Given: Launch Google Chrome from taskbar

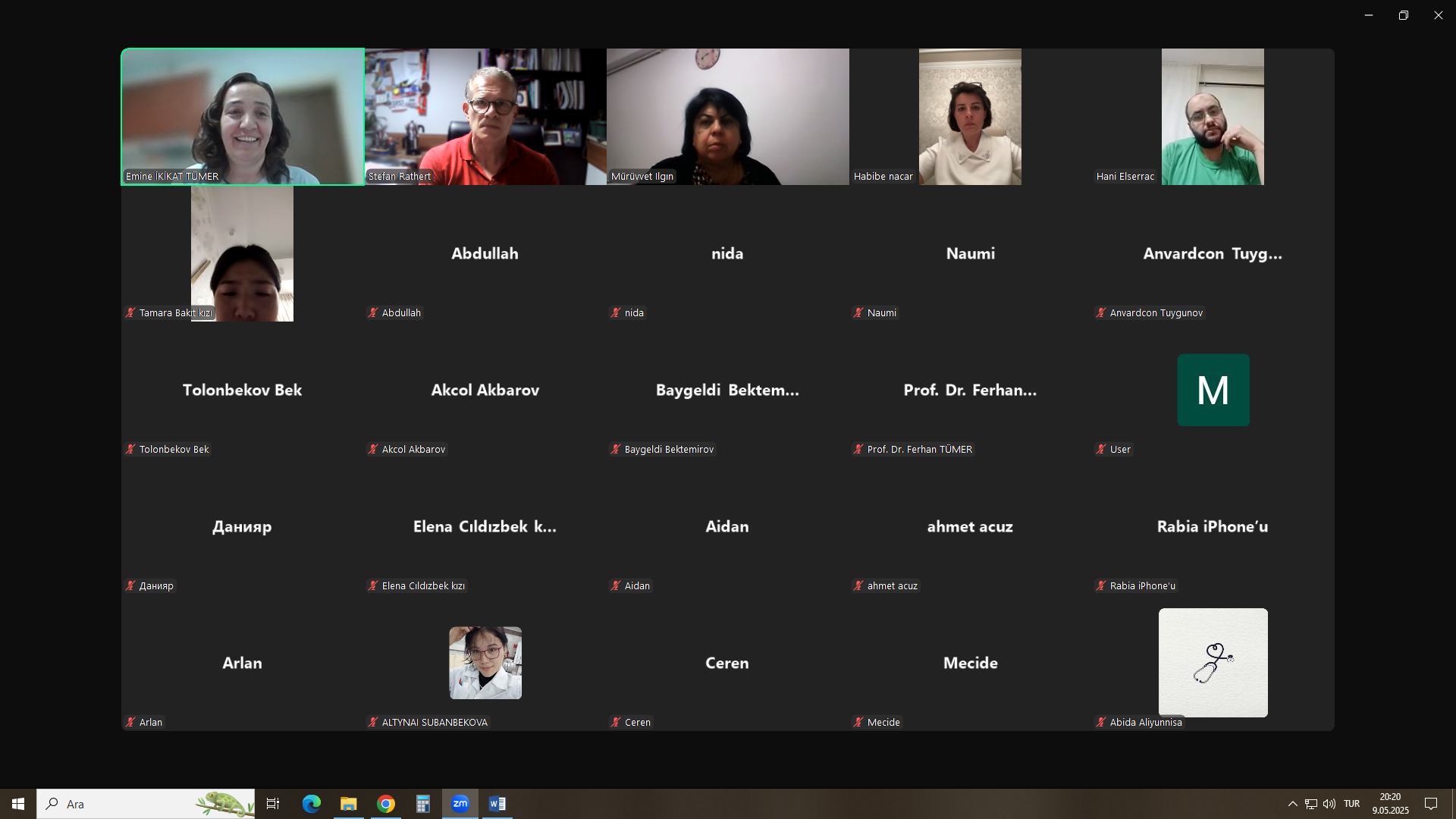Looking at the screenshot, I should (x=386, y=804).
